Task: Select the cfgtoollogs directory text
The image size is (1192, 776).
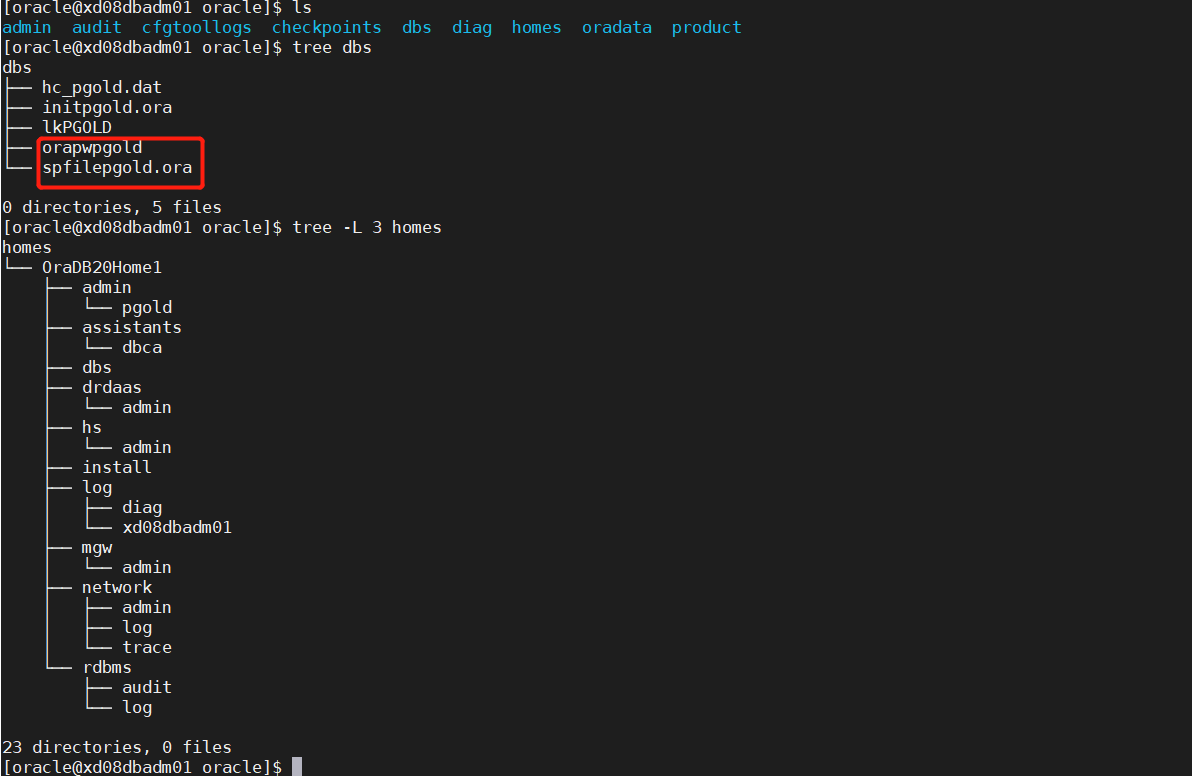Action: coord(196,27)
